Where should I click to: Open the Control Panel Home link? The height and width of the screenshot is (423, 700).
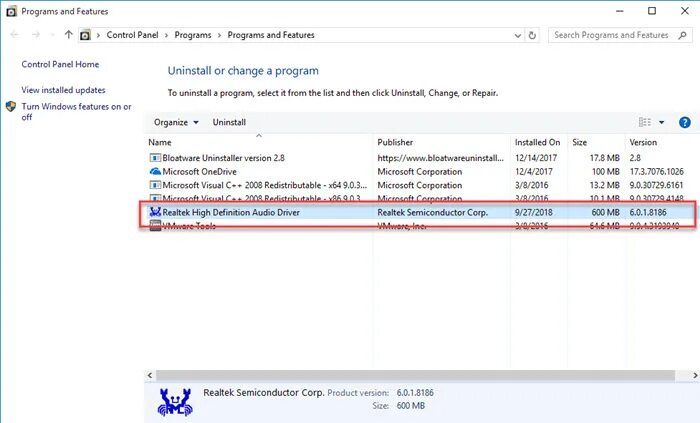pos(60,64)
